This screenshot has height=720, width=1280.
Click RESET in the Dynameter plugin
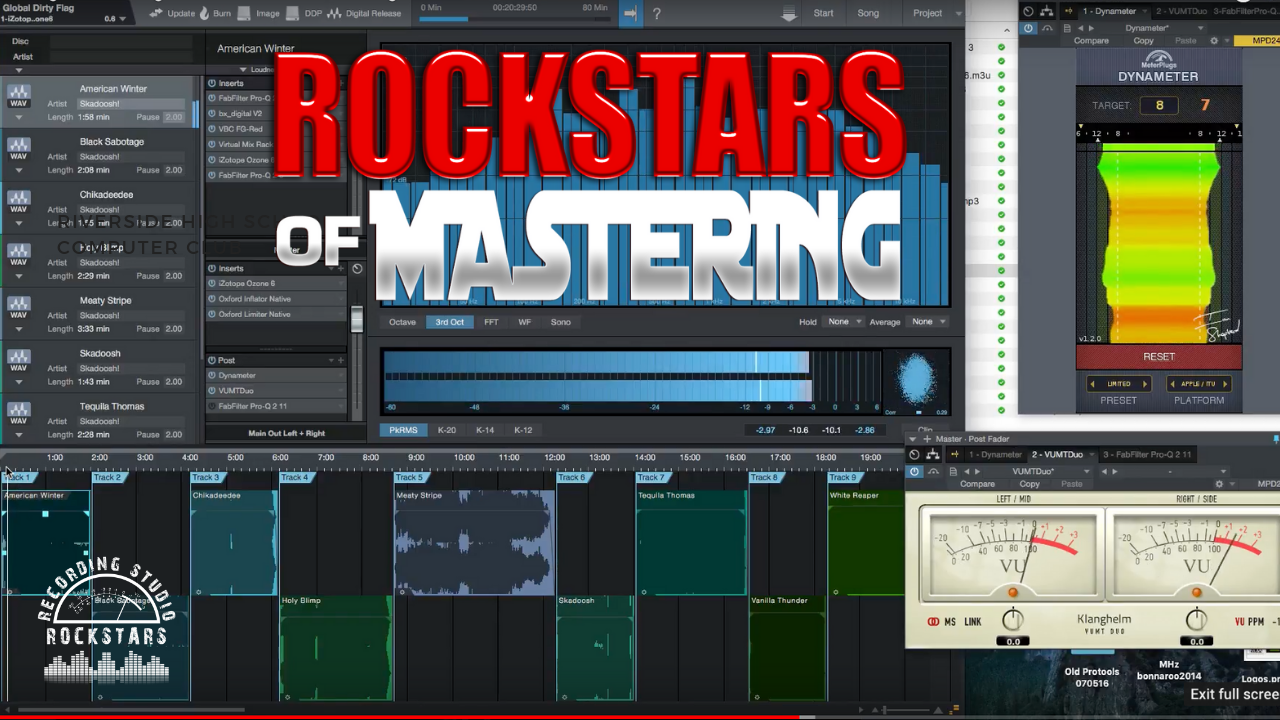click(1159, 357)
